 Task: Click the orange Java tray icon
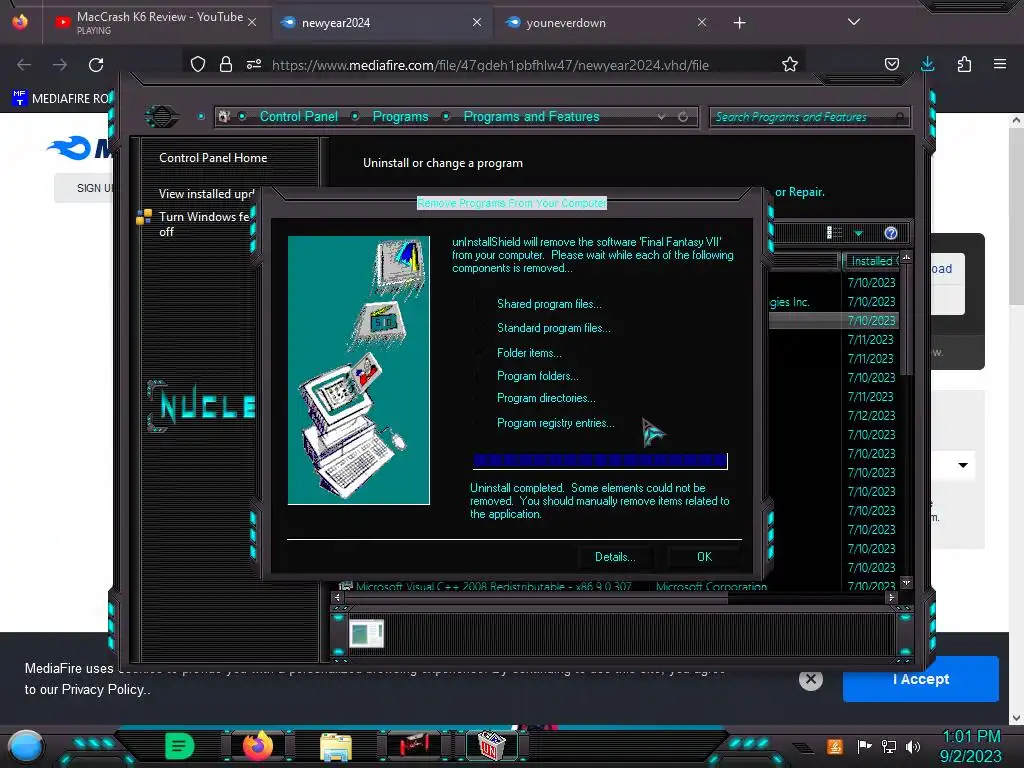point(834,746)
